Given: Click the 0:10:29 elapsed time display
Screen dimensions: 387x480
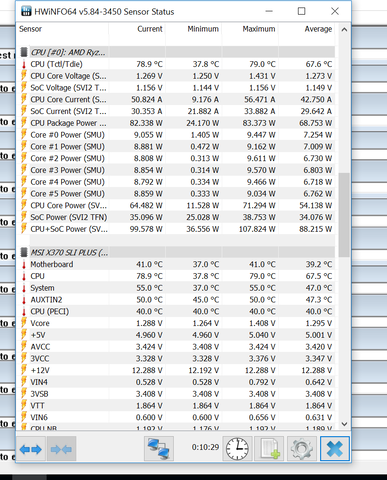Looking at the screenshot, I should (x=205, y=447).
